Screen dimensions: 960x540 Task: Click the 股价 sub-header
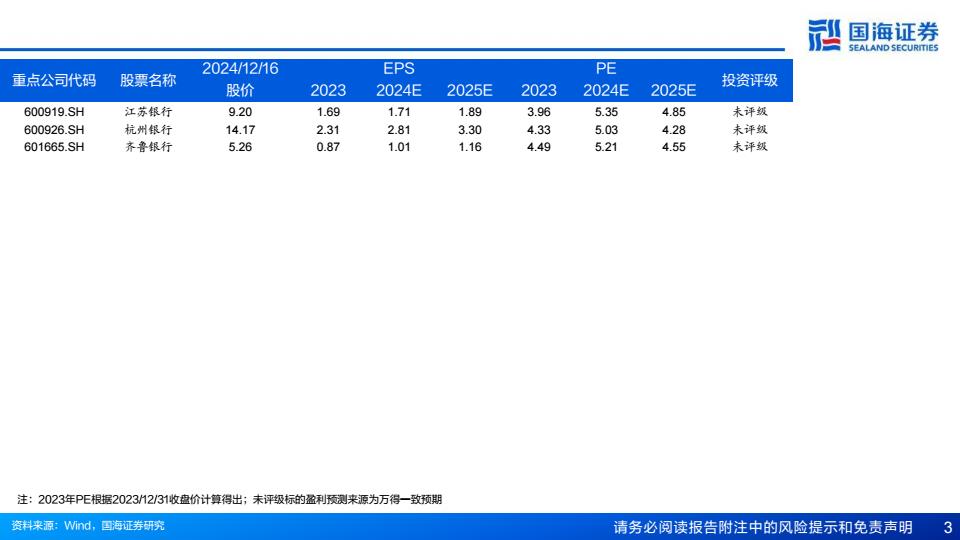coord(240,91)
